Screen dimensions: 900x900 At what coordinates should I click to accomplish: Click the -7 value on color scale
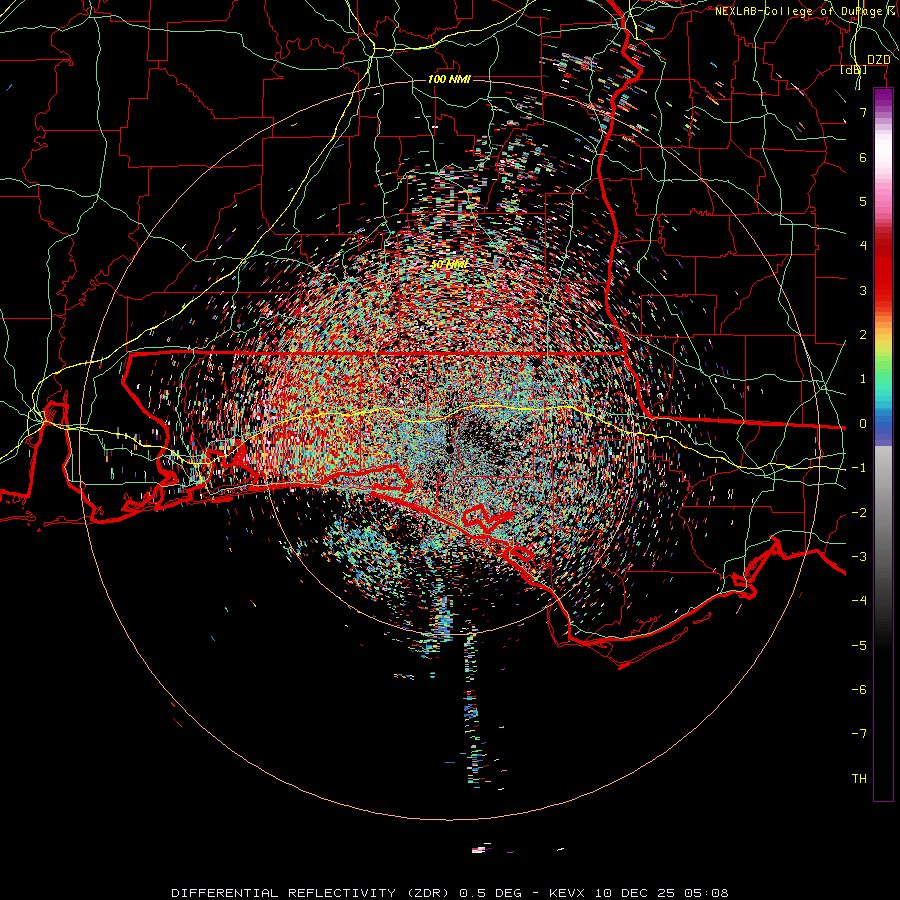click(x=859, y=734)
